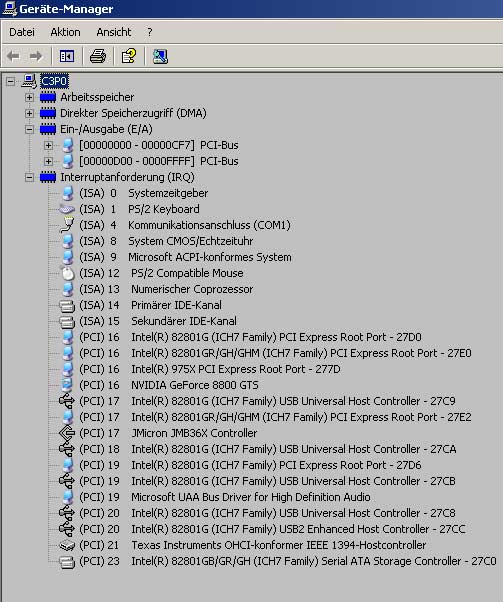The height and width of the screenshot is (602, 503).
Task: Click the C3PO computer icon
Action: point(29,81)
